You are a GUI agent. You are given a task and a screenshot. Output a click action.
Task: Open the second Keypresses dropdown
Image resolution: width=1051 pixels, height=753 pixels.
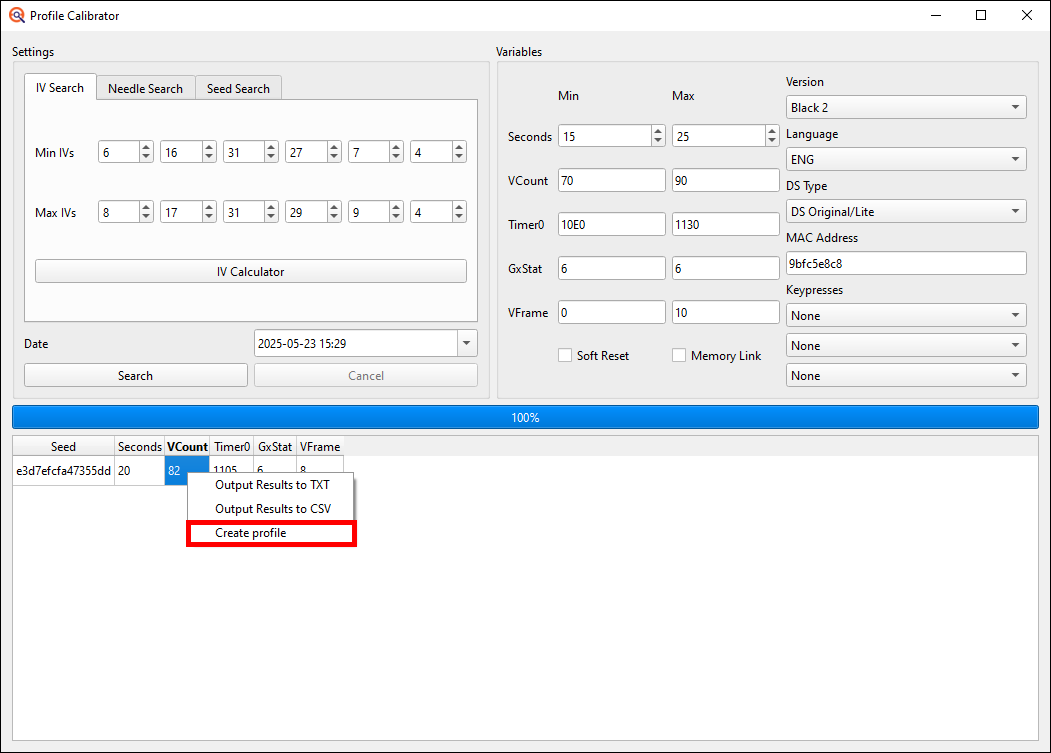pos(906,345)
